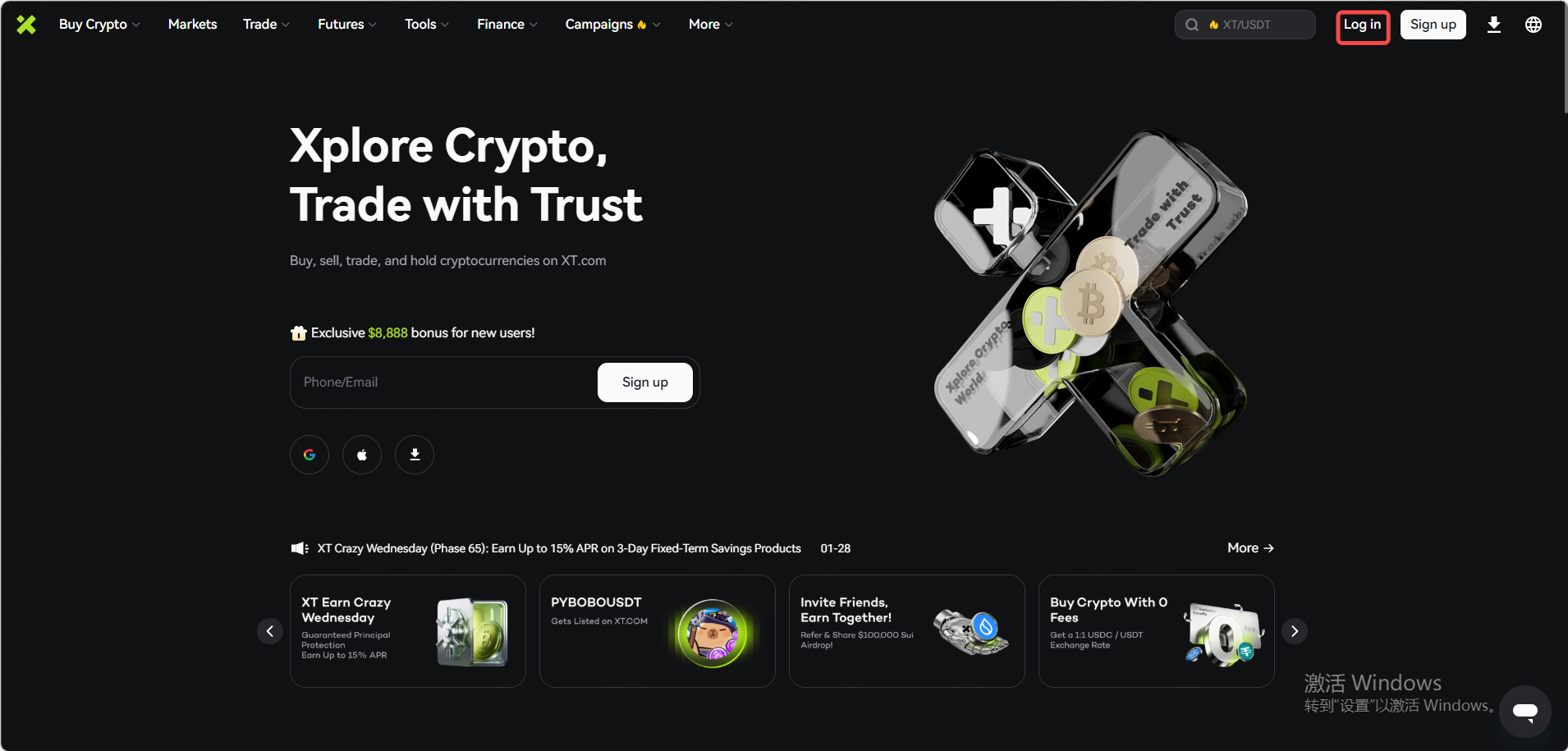Image resolution: width=1568 pixels, height=751 pixels.
Task: Expand the Campaigns dropdown menu
Action: (x=612, y=25)
